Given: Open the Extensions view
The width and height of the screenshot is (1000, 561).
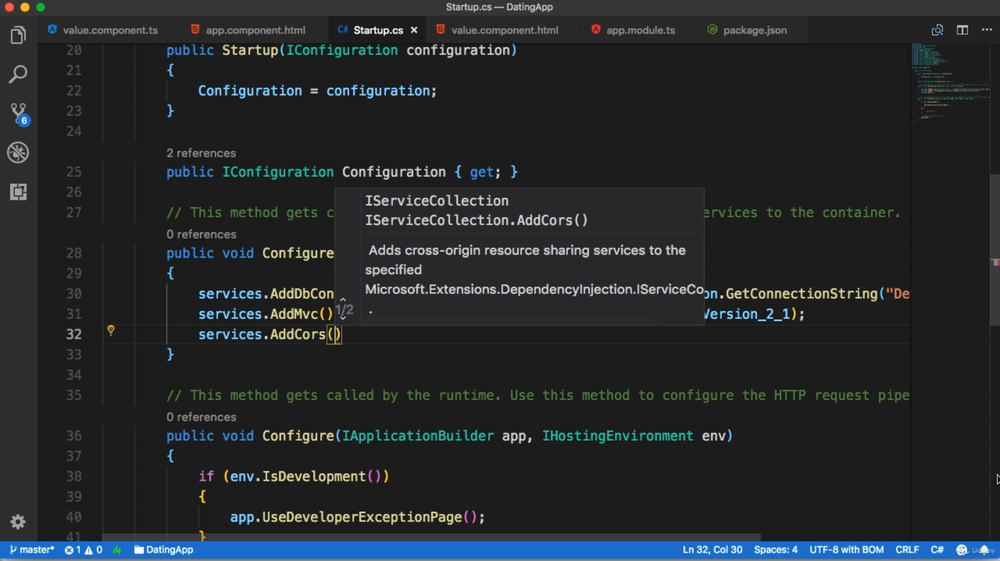Looking at the screenshot, I should tap(18, 191).
